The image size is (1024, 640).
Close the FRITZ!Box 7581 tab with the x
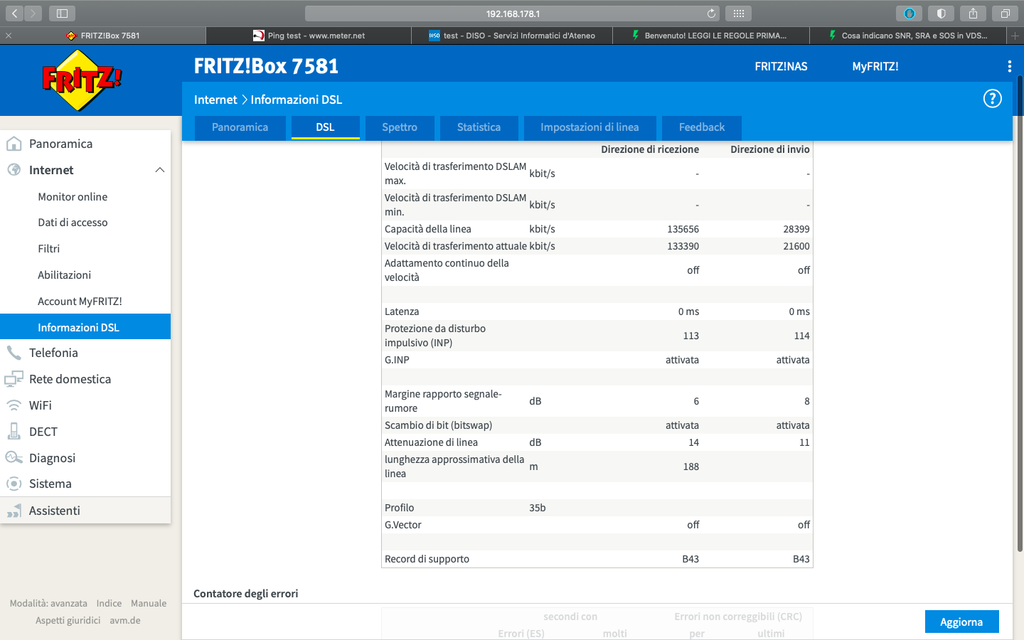tap(8, 35)
